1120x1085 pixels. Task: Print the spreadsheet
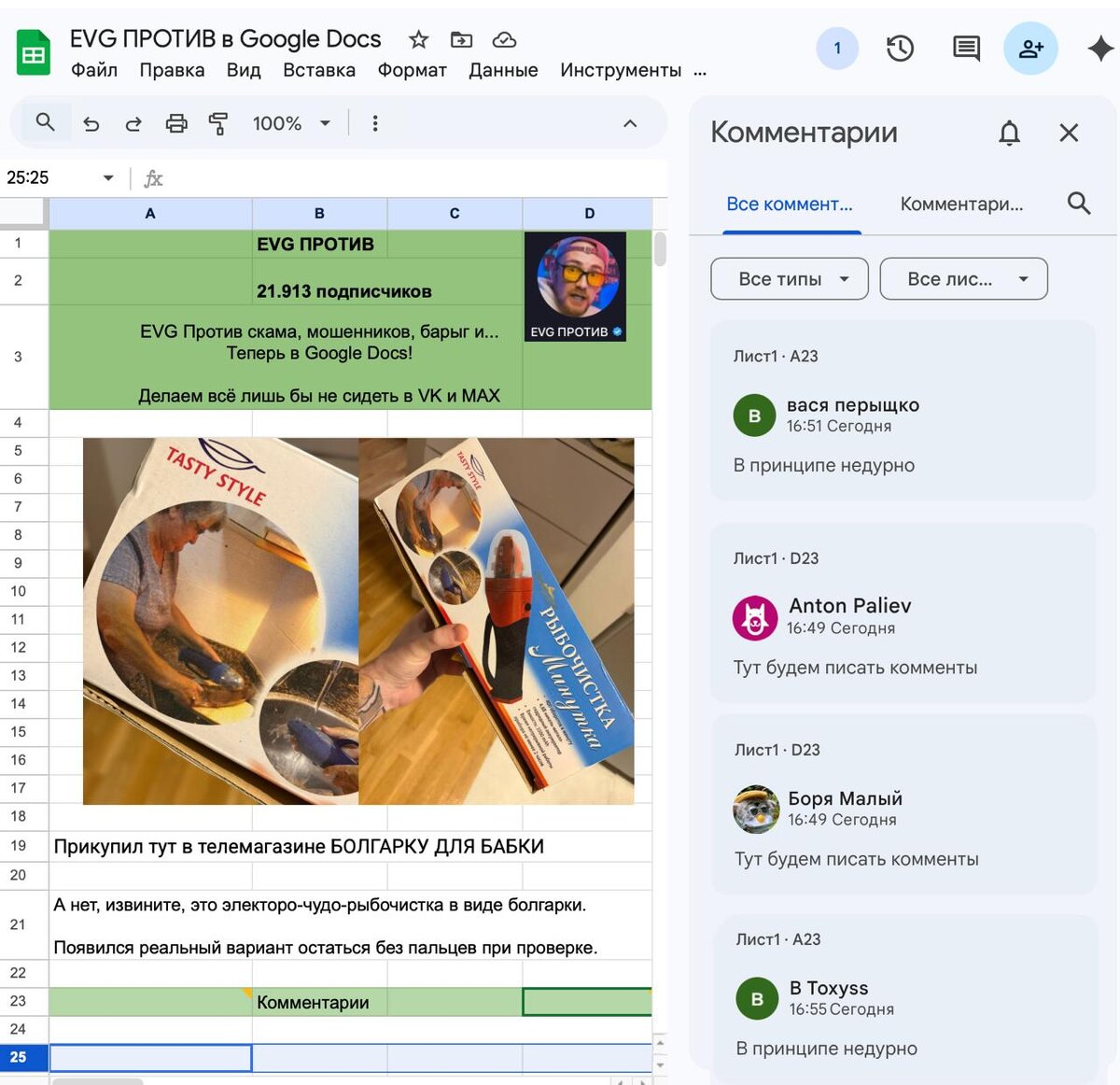click(176, 123)
